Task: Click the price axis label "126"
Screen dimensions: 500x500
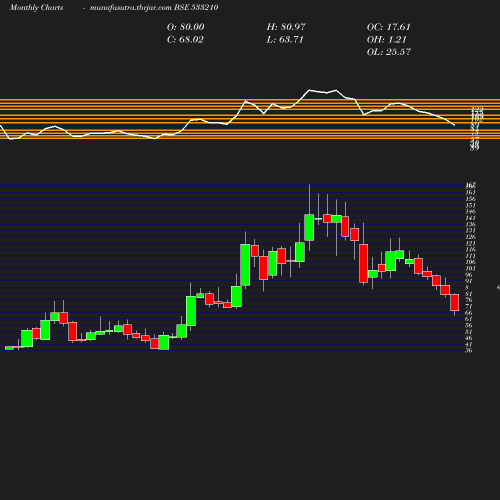Action: pyautogui.click(x=470, y=237)
